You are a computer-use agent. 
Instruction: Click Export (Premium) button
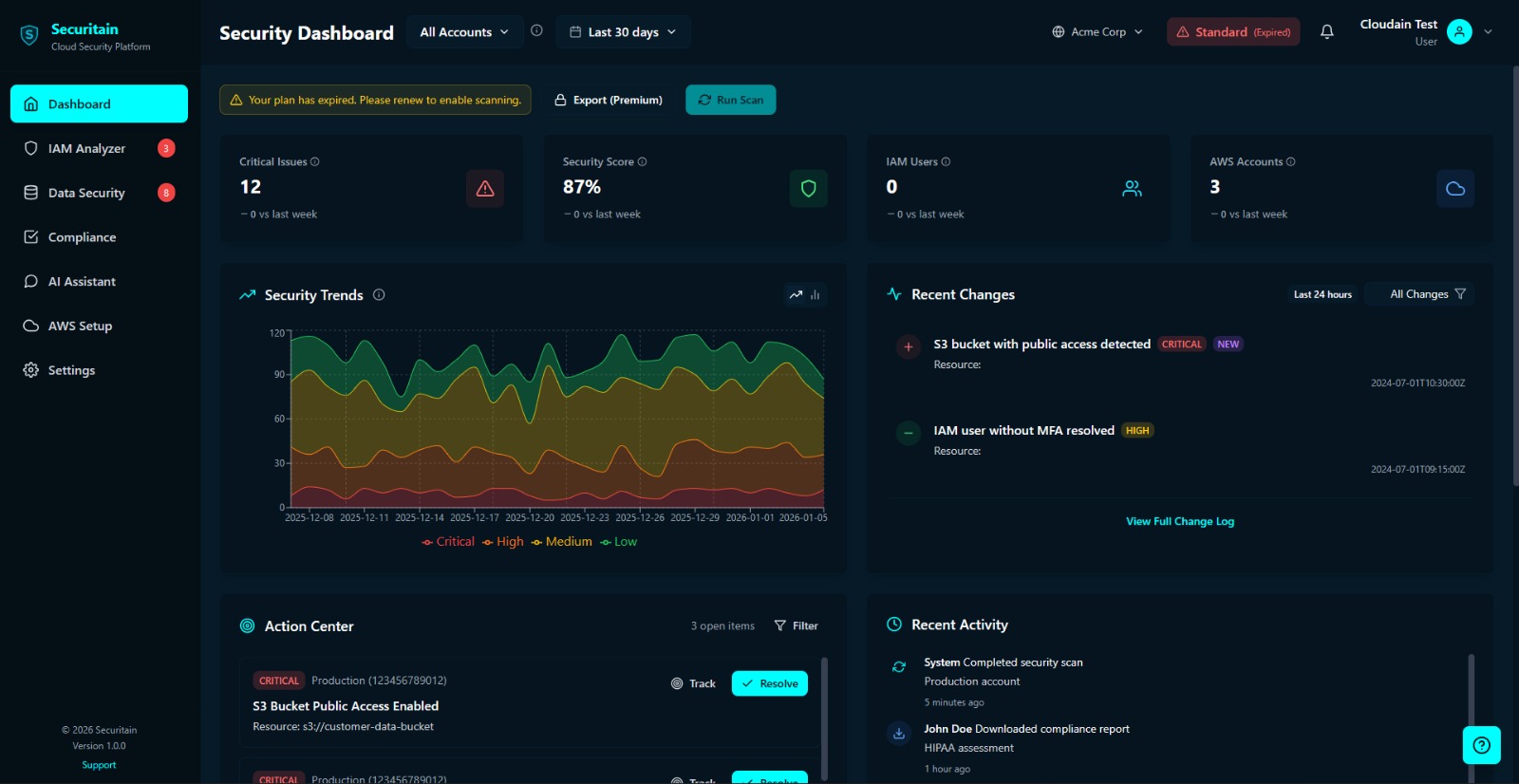pyautogui.click(x=608, y=100)
